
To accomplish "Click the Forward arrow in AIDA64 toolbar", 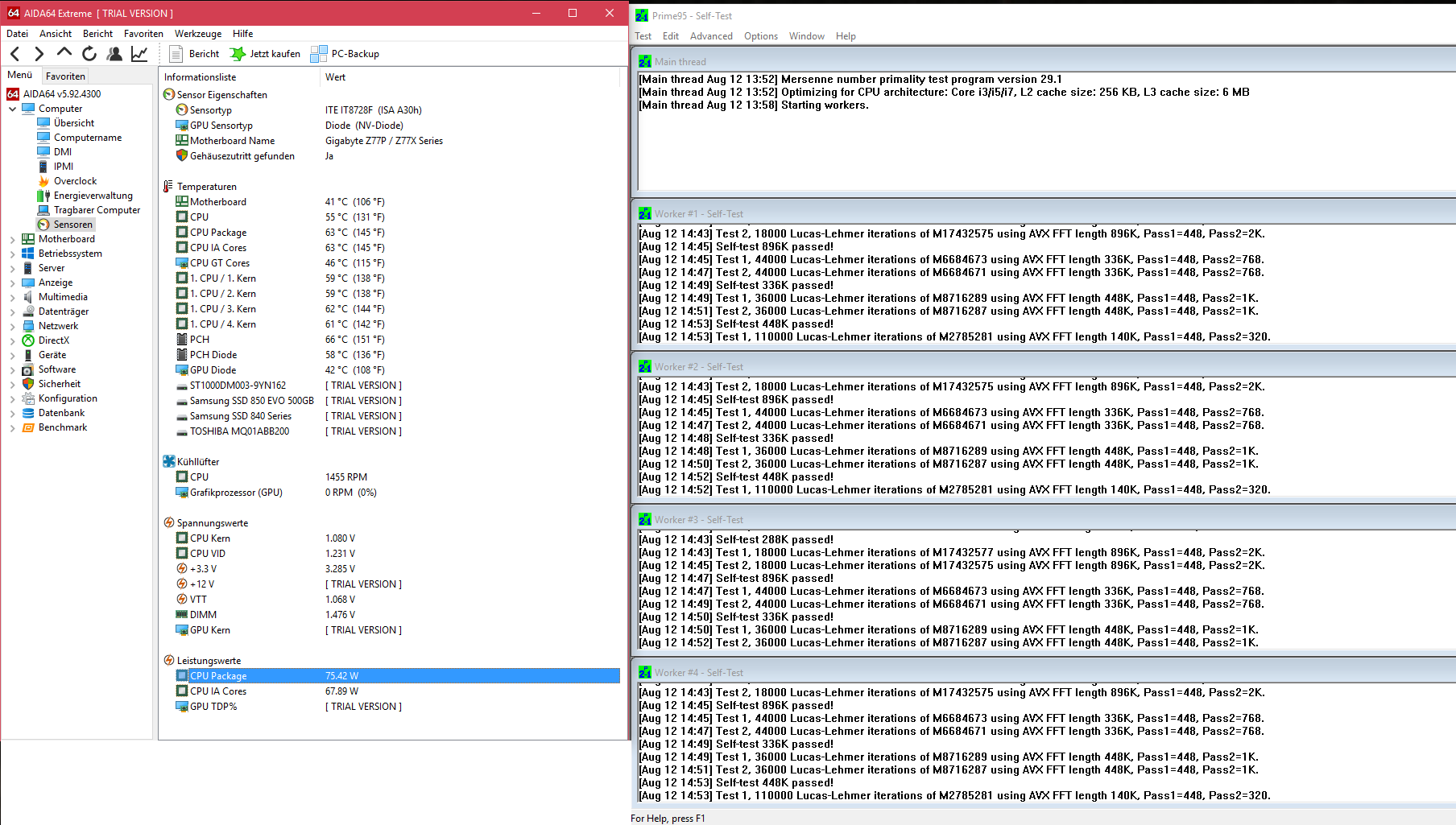I will (x=39, y=54).
